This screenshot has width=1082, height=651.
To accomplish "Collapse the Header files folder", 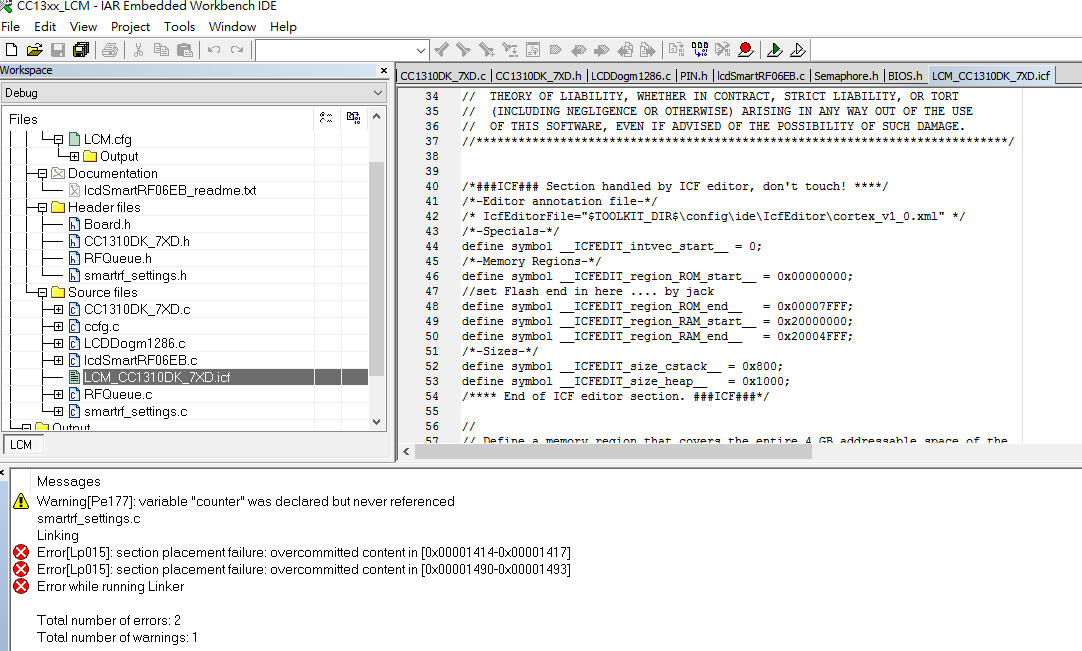I will pos(42,208).
